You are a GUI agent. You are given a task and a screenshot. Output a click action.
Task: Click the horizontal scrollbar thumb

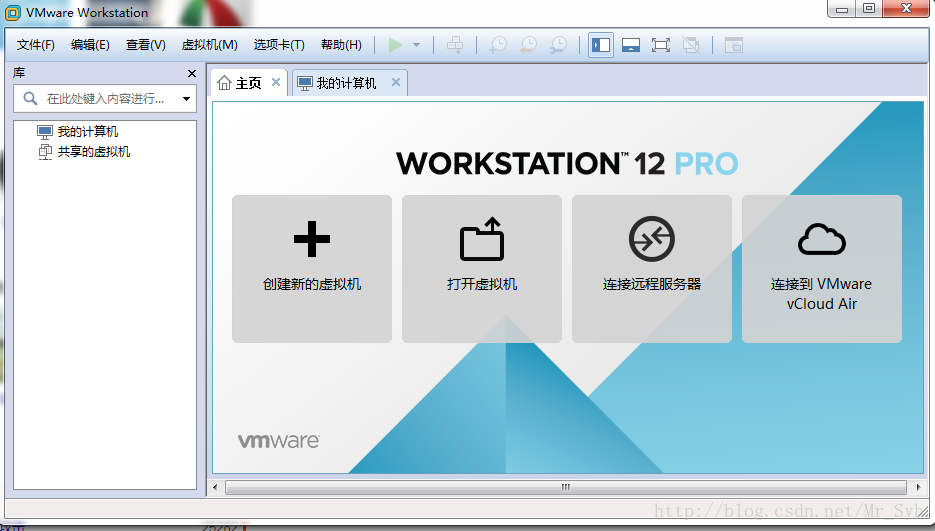point(566,487)
